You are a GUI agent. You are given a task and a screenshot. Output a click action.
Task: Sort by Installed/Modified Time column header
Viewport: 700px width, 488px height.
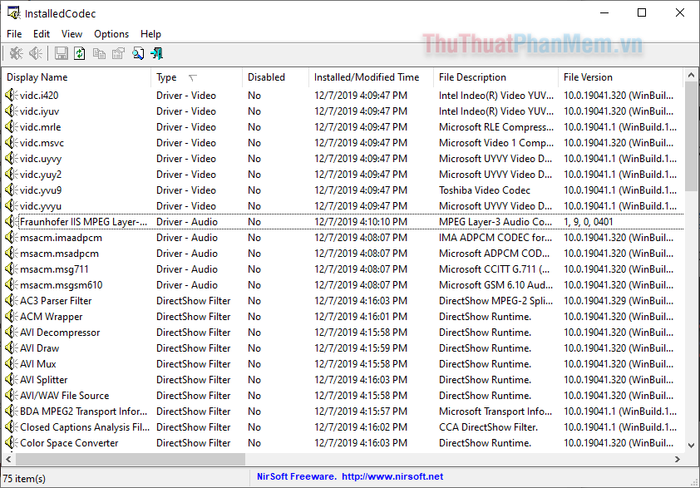coord(371,77)
